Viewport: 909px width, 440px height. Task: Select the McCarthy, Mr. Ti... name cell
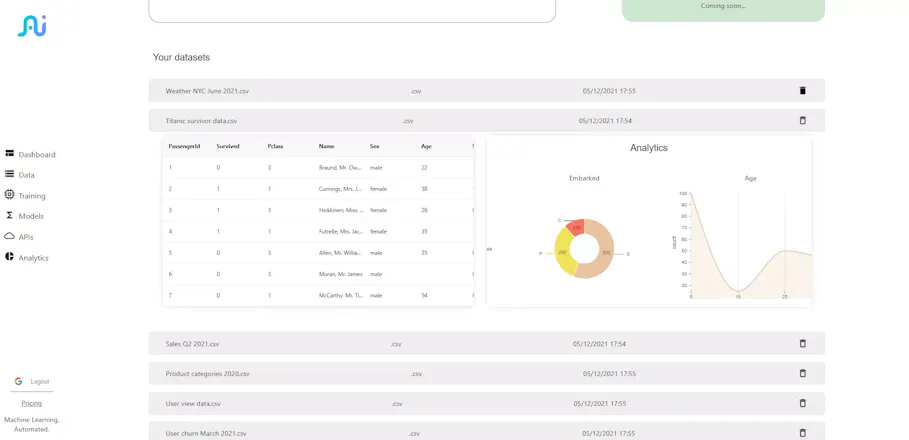coord(341,296)
